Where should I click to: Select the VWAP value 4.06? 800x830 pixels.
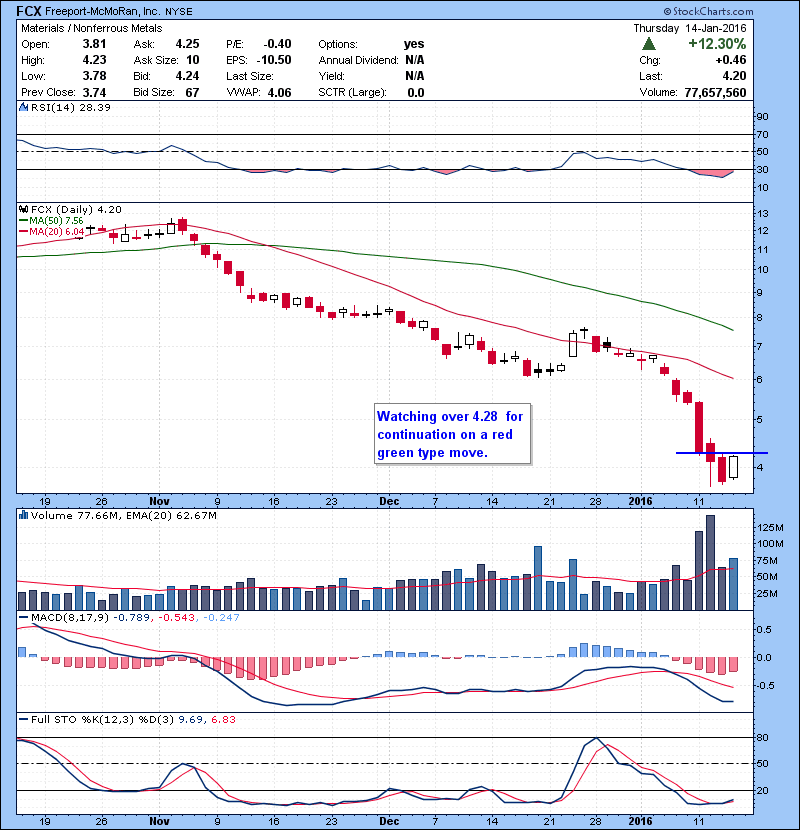coord(280,92)
